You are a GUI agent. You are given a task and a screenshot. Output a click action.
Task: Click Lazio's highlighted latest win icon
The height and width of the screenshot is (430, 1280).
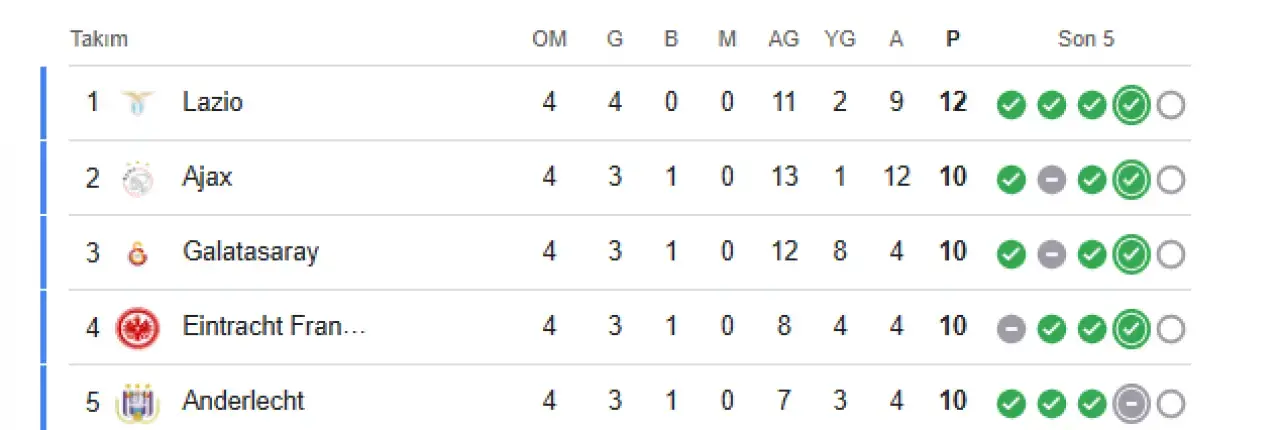tap(1131, 104)
